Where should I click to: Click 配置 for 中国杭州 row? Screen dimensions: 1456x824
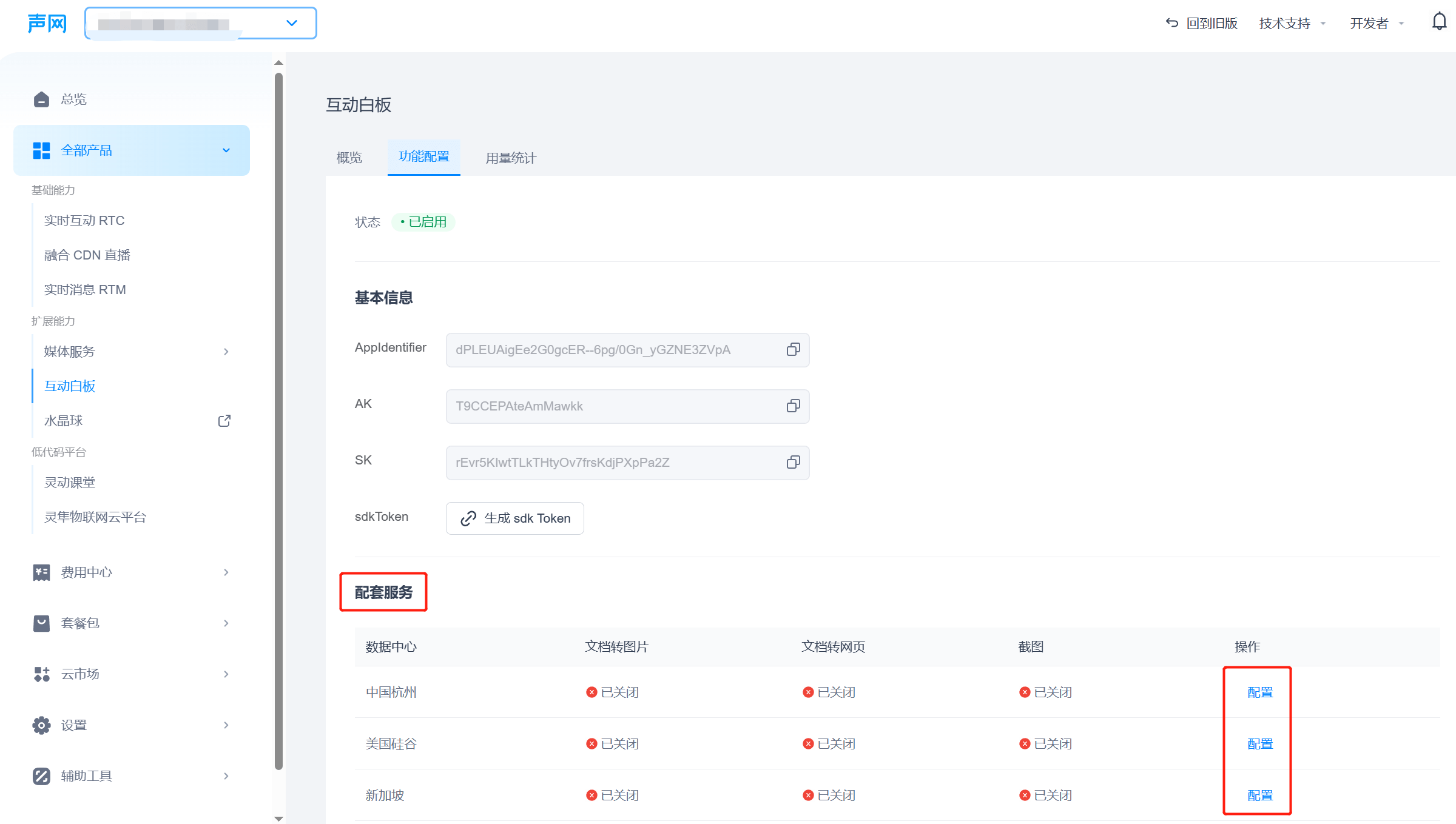1260,692
